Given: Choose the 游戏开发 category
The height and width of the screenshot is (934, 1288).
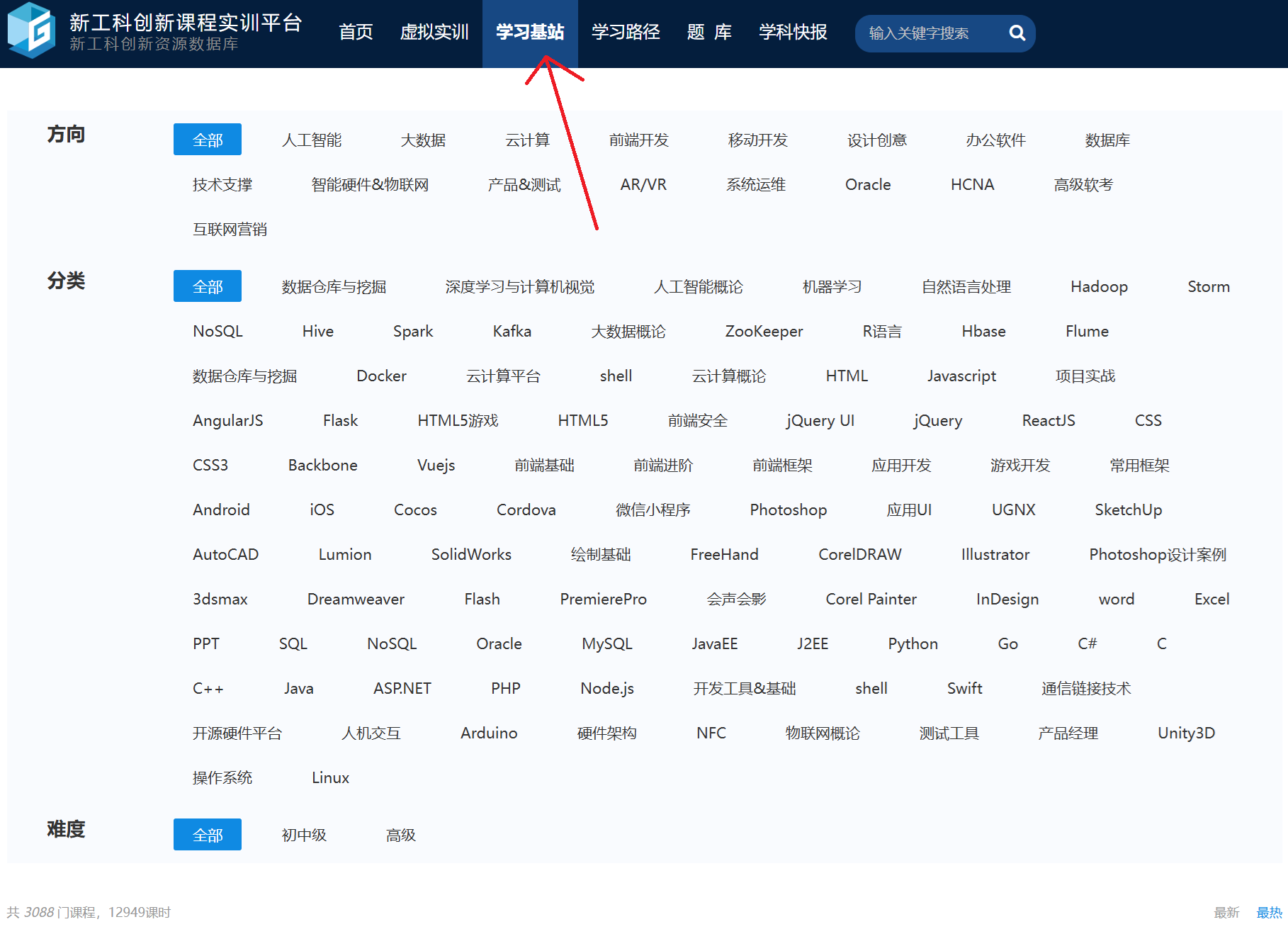Looking at the screenshot, I should [x=1020, y=465].
